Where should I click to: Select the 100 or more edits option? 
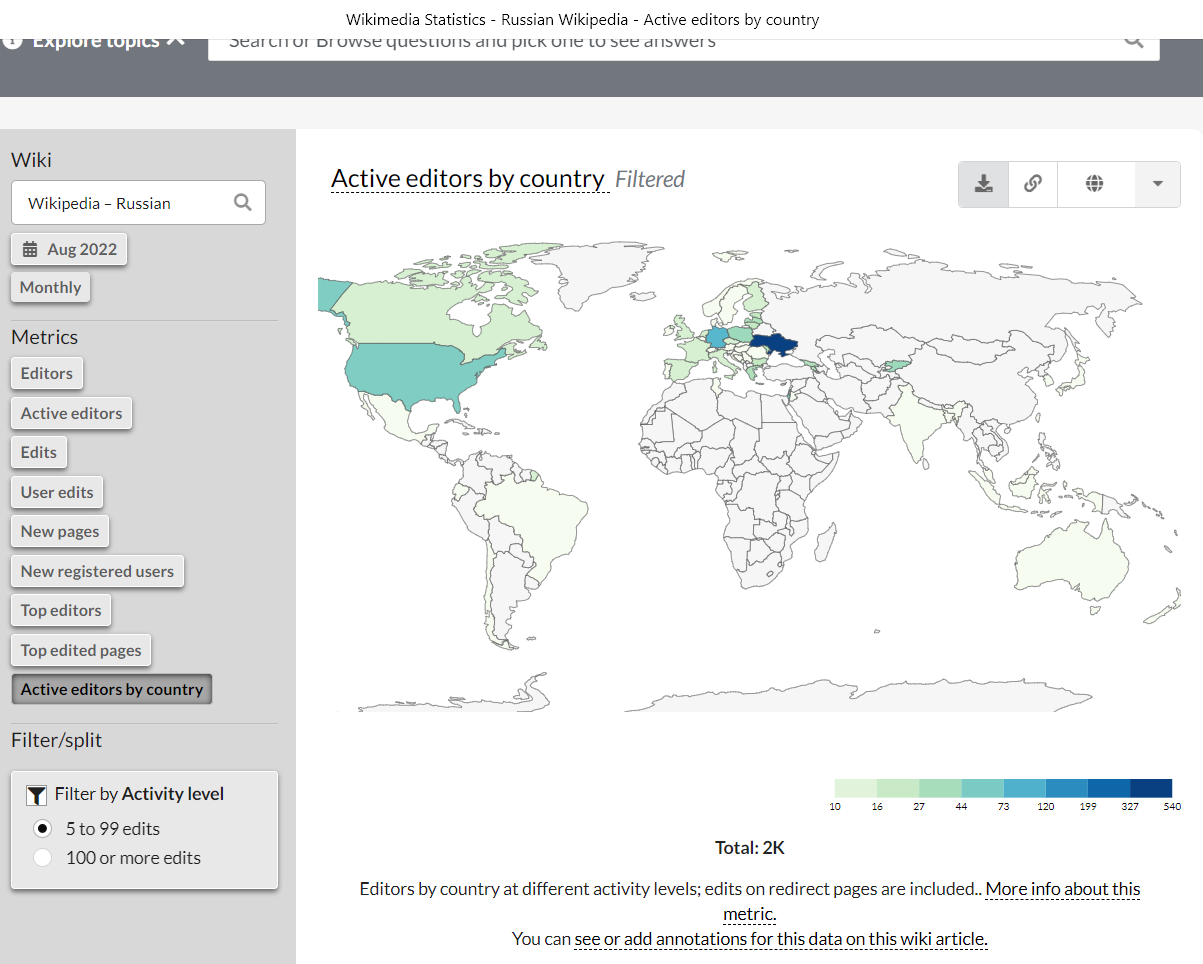pyautogui.click(x=43, y=857)
